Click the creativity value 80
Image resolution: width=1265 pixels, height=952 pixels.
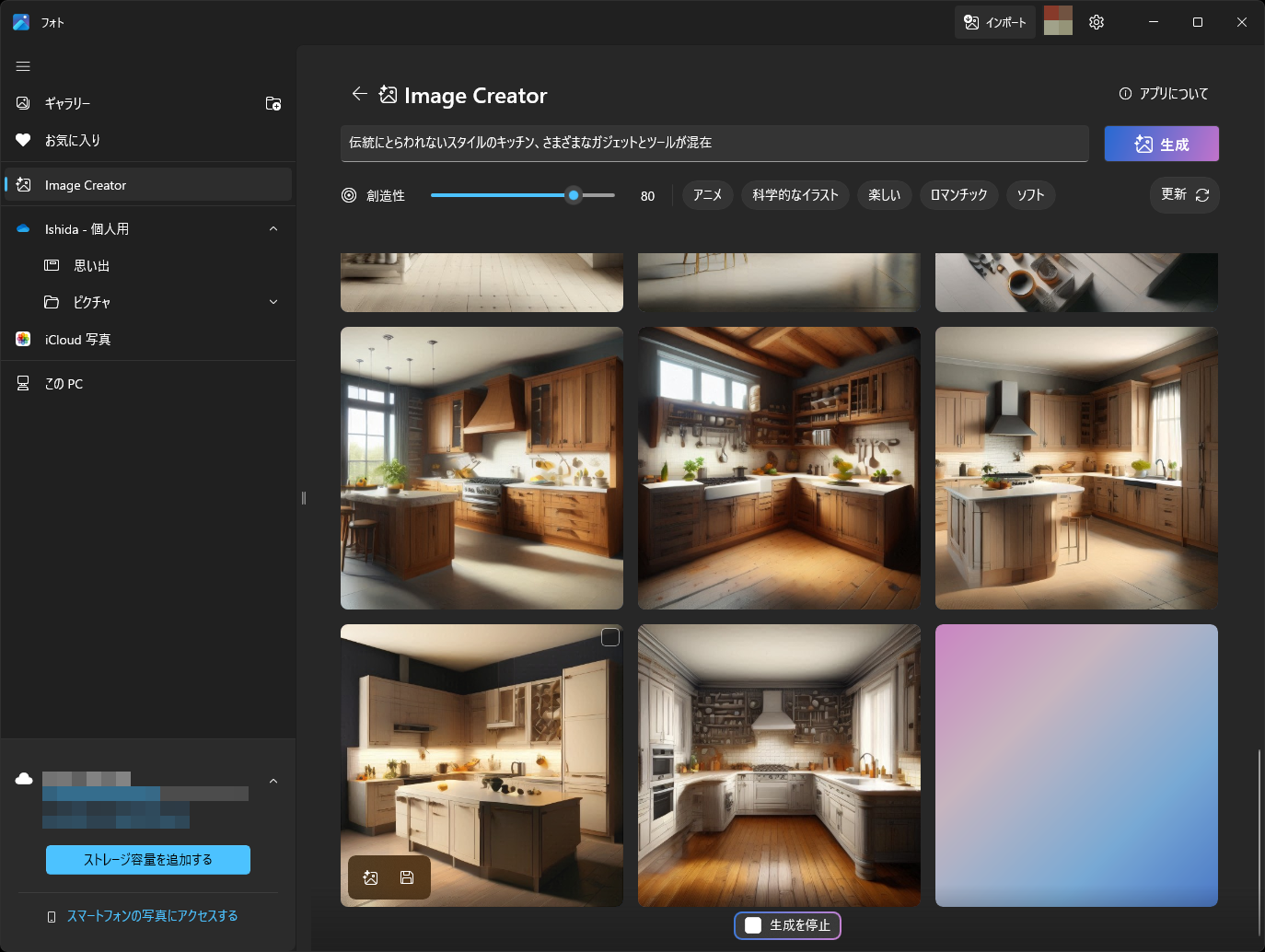click(648, 196)
